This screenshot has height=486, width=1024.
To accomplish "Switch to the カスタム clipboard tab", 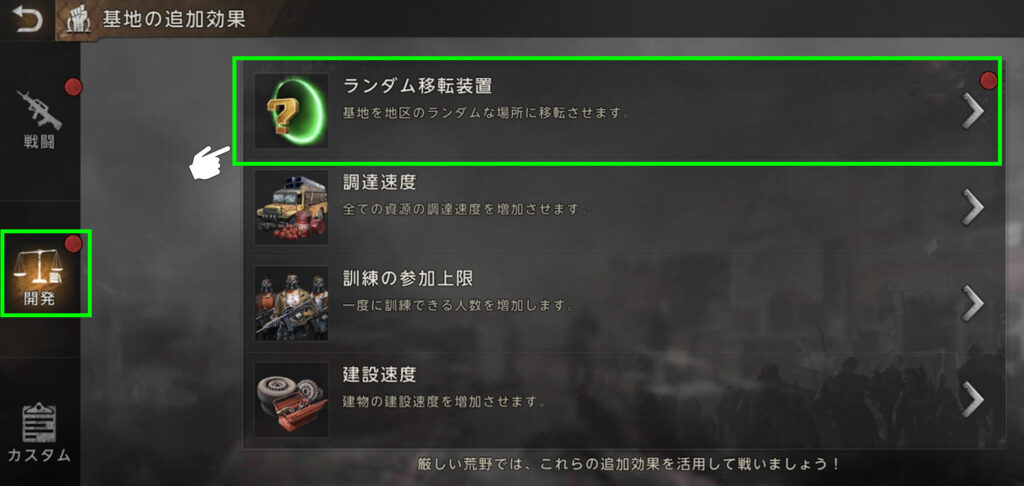I will click(39, 431).
